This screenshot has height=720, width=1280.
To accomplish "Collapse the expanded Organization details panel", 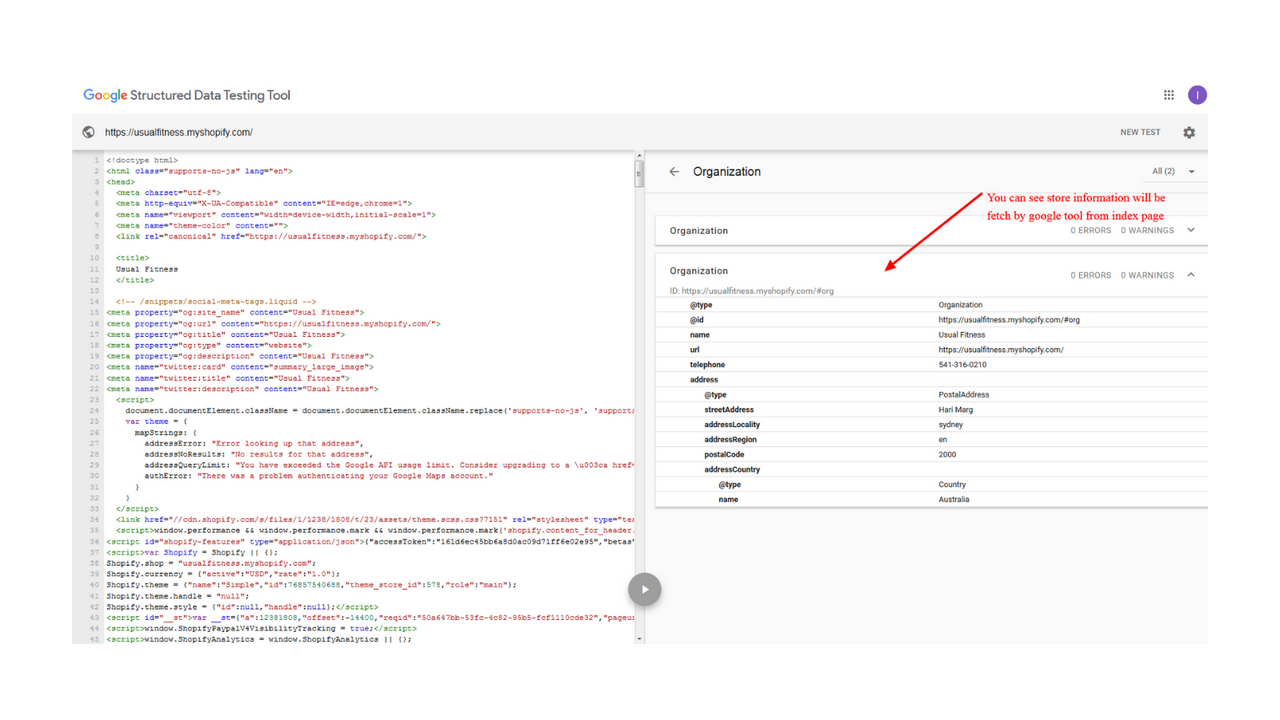I will coord(1190,274).
